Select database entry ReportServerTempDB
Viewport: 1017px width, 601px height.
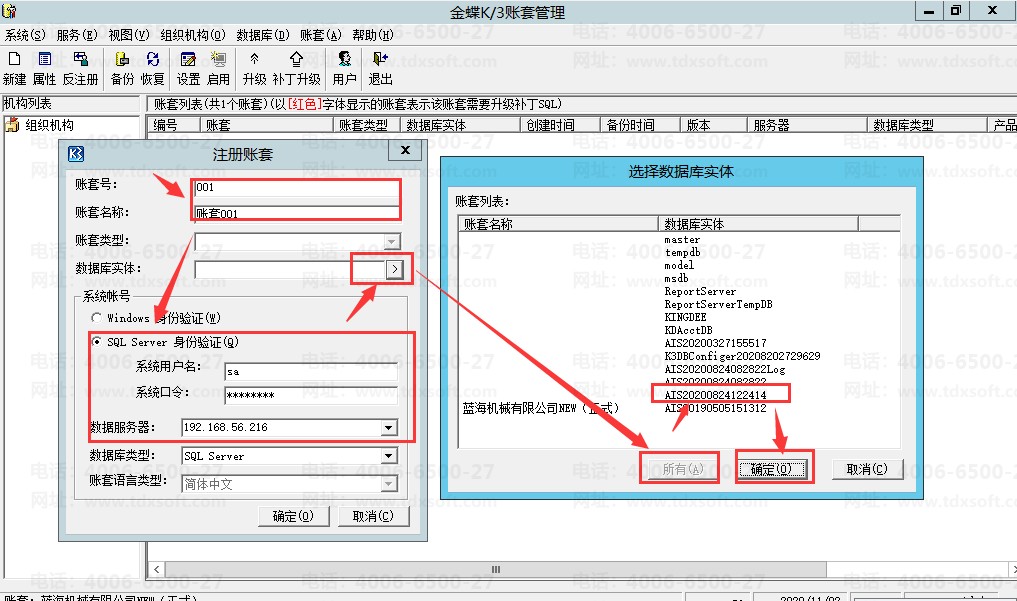click(x=719, y=304)
